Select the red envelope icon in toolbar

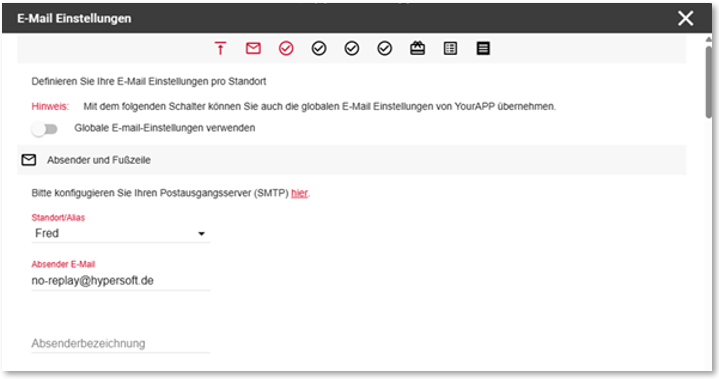click(253, 48)
